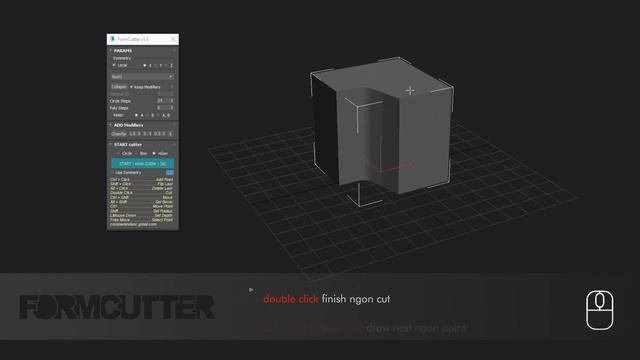Collapse the PARAMS rollout
640x360 pixels.
coord(111,51)
